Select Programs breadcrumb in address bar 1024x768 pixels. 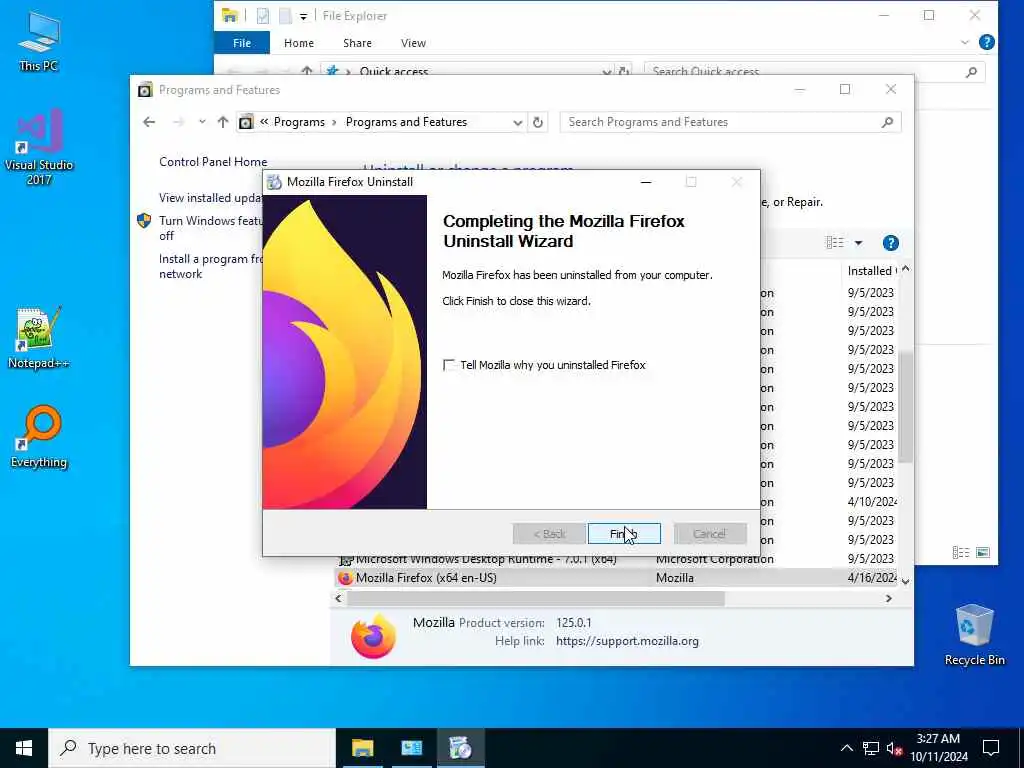tap(299, 122)
